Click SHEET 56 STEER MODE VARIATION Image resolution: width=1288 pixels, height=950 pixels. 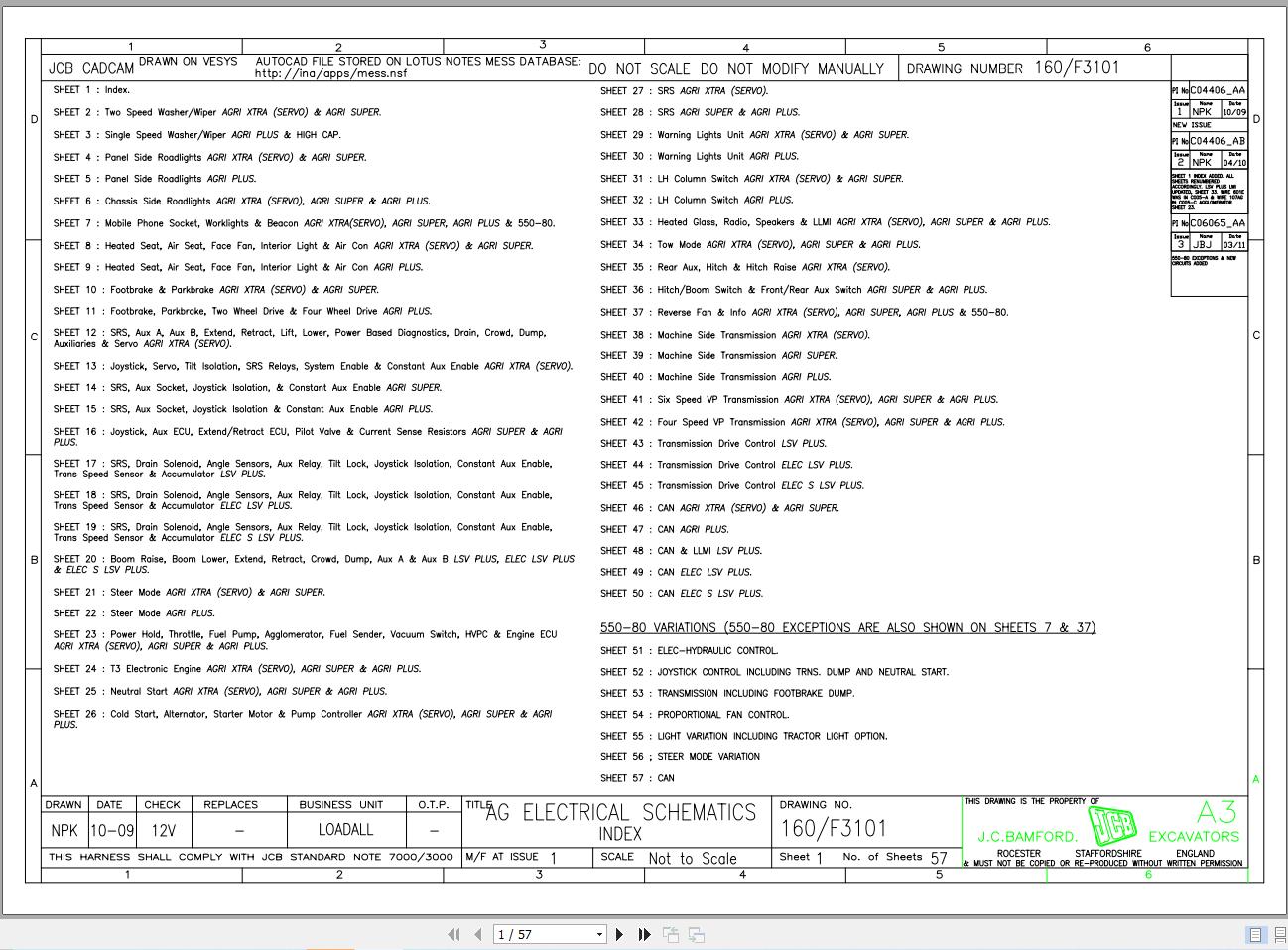click(681, 757)
